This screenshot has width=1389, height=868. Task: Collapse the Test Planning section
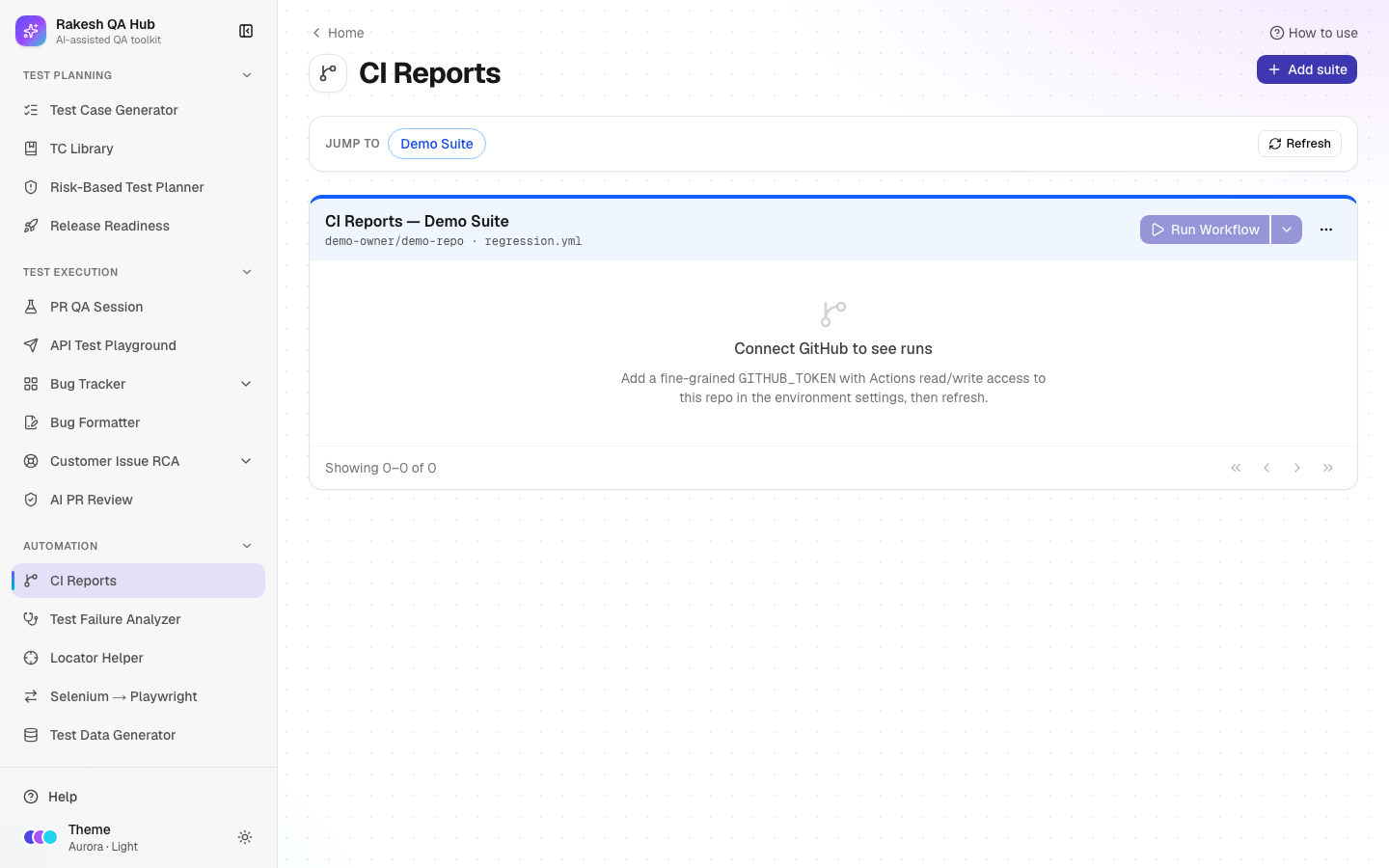(x=247, y=75)
